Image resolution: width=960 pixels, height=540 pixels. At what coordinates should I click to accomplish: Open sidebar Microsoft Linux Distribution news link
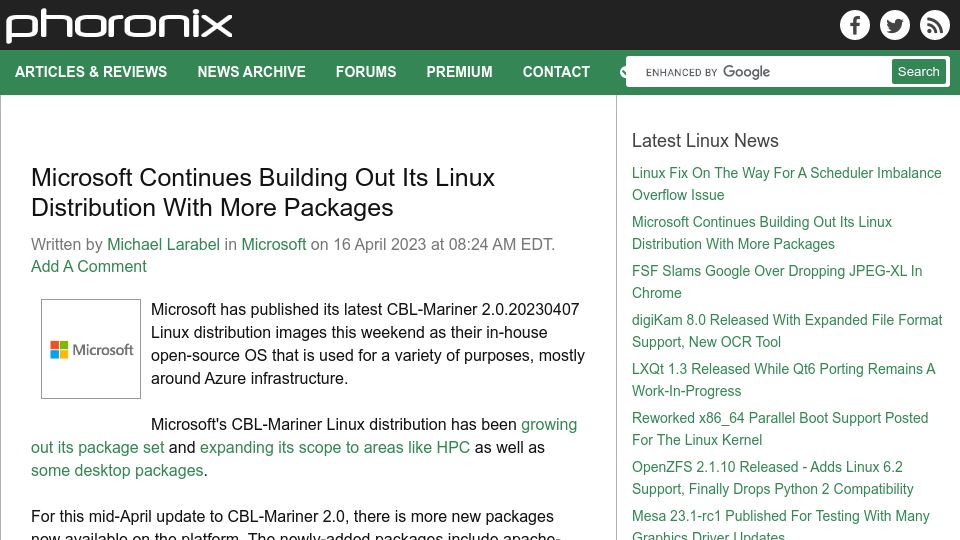[x=762, y=233]
